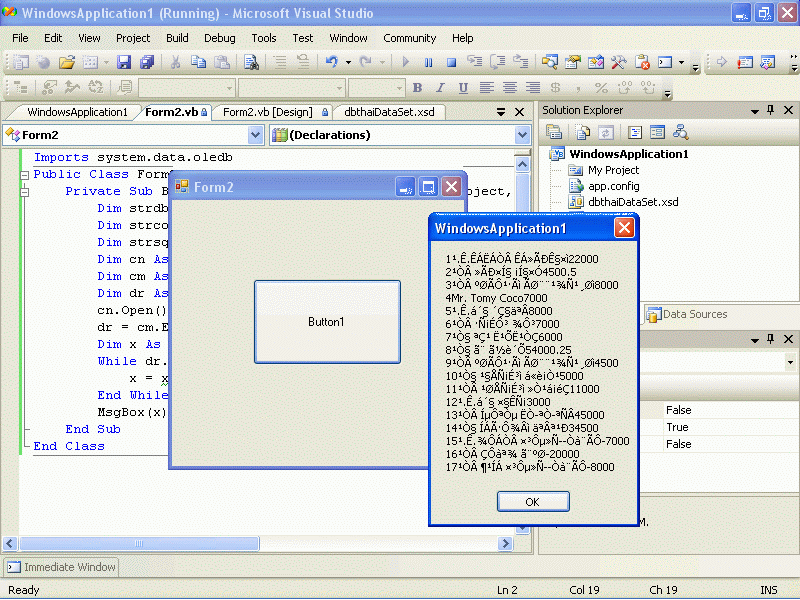Toggle Bold formatting in the toolbar
The width and height of the screenshot is (800, 600).
tap(417, 88)
